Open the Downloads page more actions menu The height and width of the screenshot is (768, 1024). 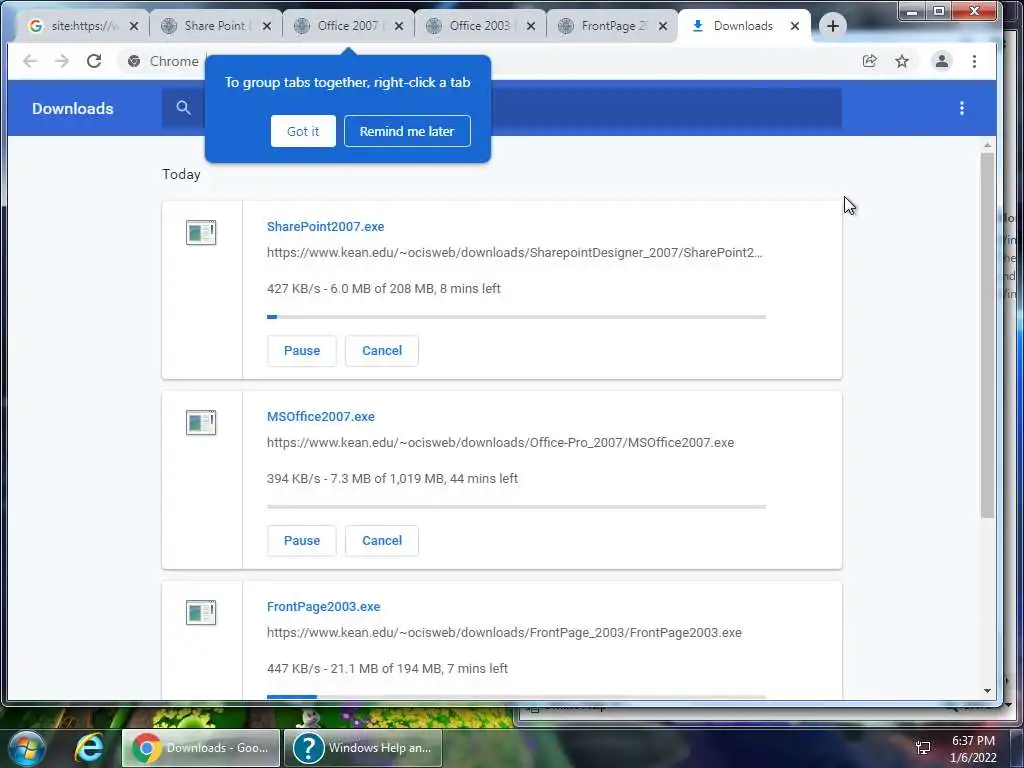tap(962, 108)
